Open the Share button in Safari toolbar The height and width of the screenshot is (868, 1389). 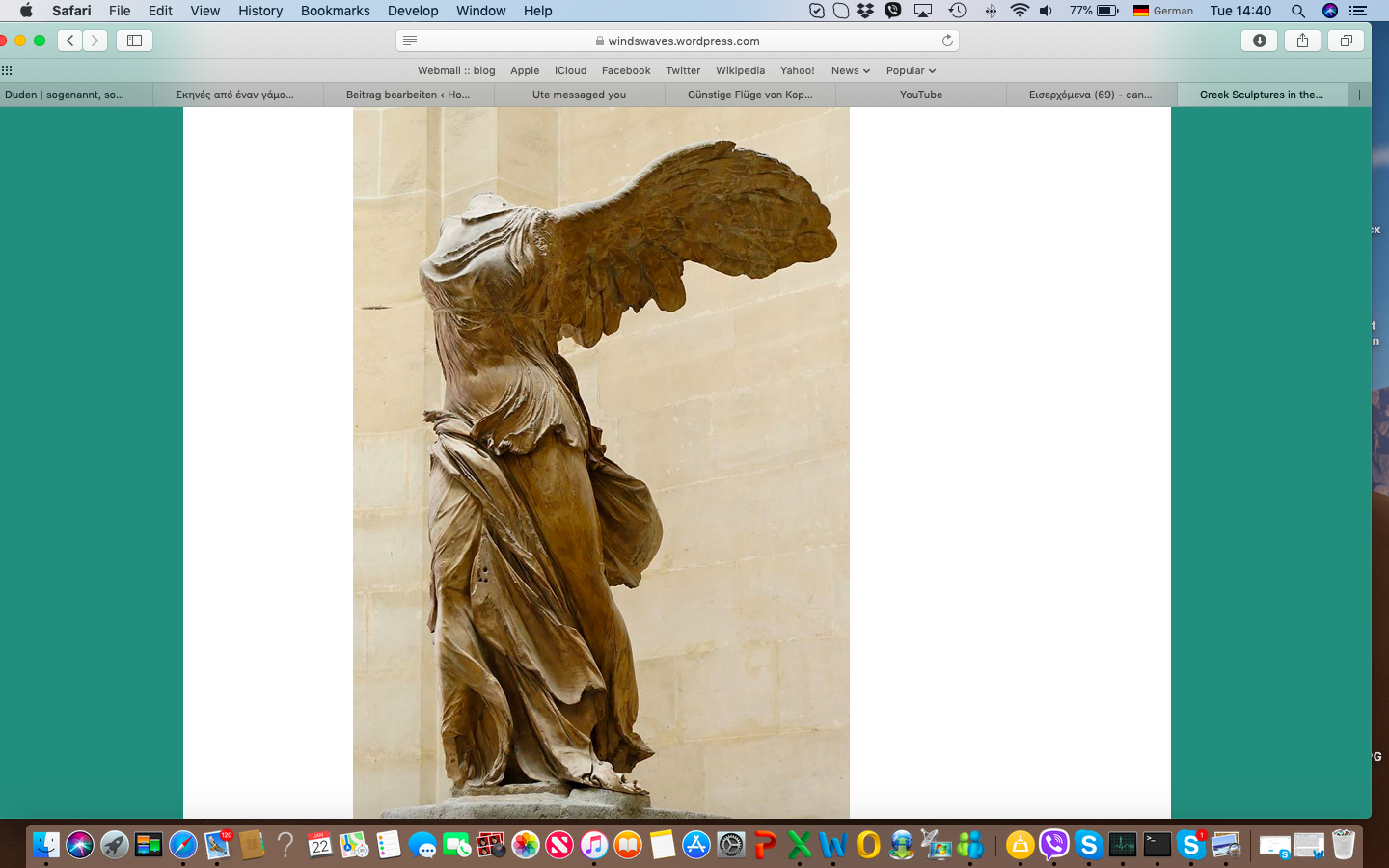1302,41
